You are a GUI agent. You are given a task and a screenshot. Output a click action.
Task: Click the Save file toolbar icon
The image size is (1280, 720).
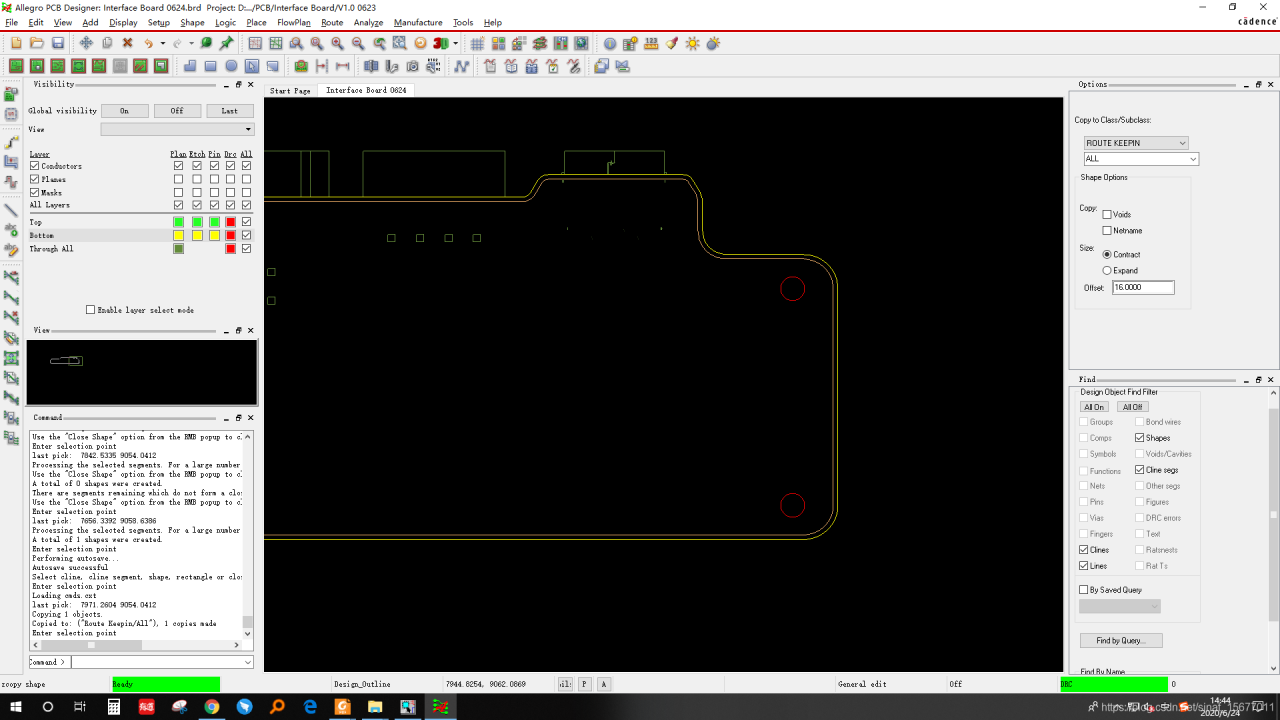point(58,43)
